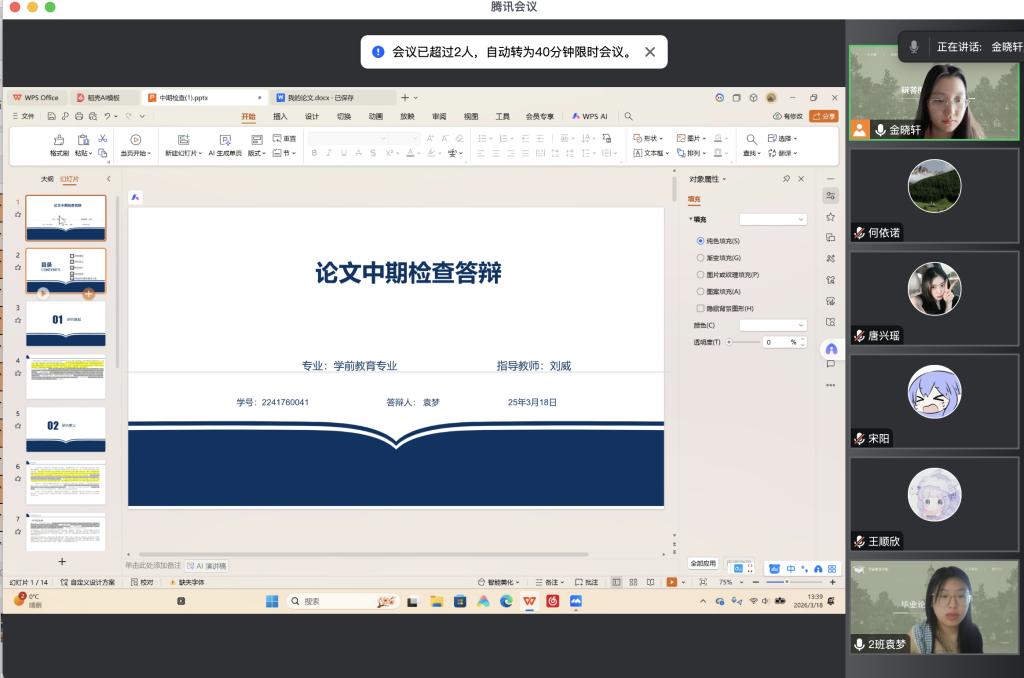Expand the 填充 fill preset dropdown

772,219
